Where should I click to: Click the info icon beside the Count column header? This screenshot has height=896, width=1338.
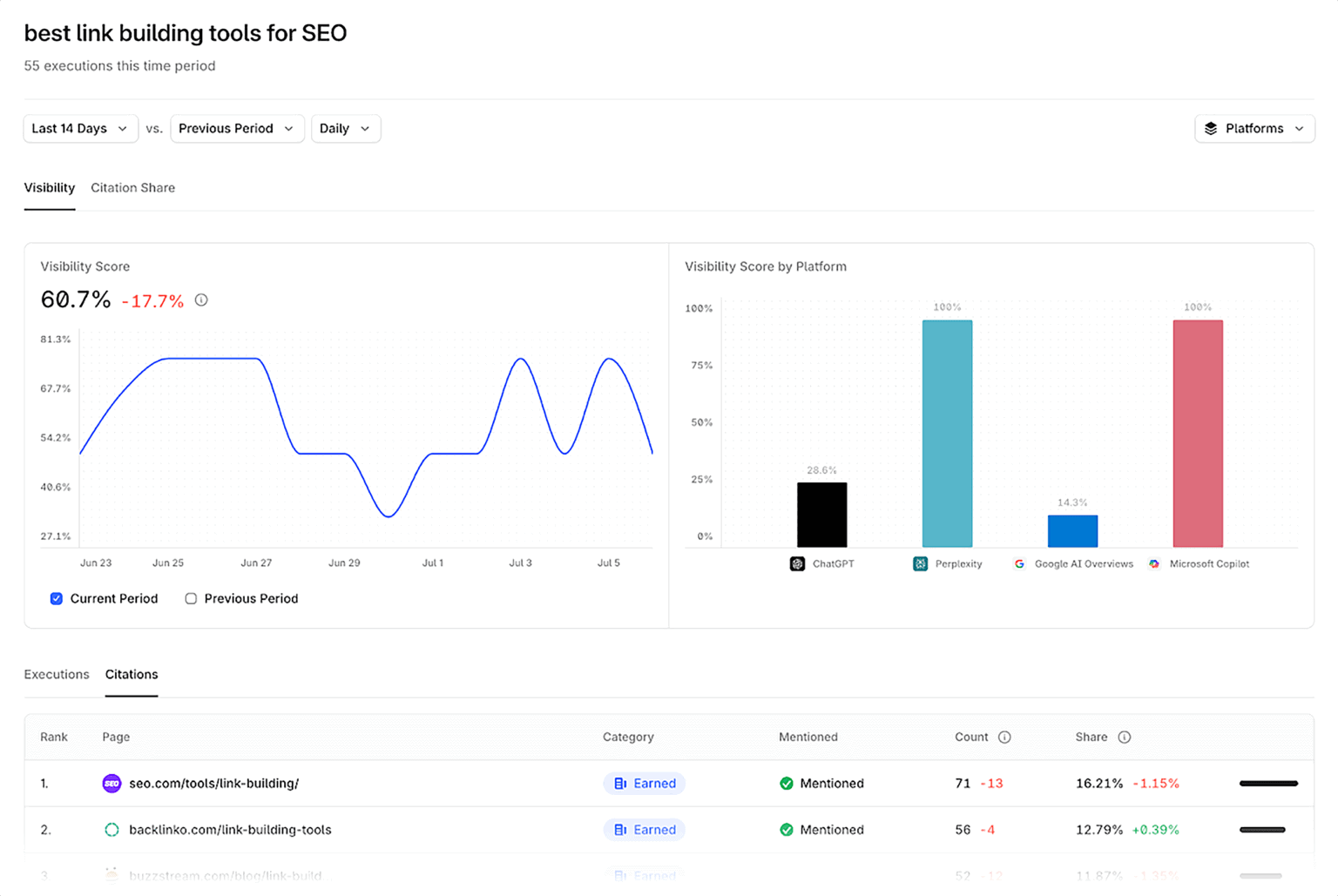point(1005,737)
